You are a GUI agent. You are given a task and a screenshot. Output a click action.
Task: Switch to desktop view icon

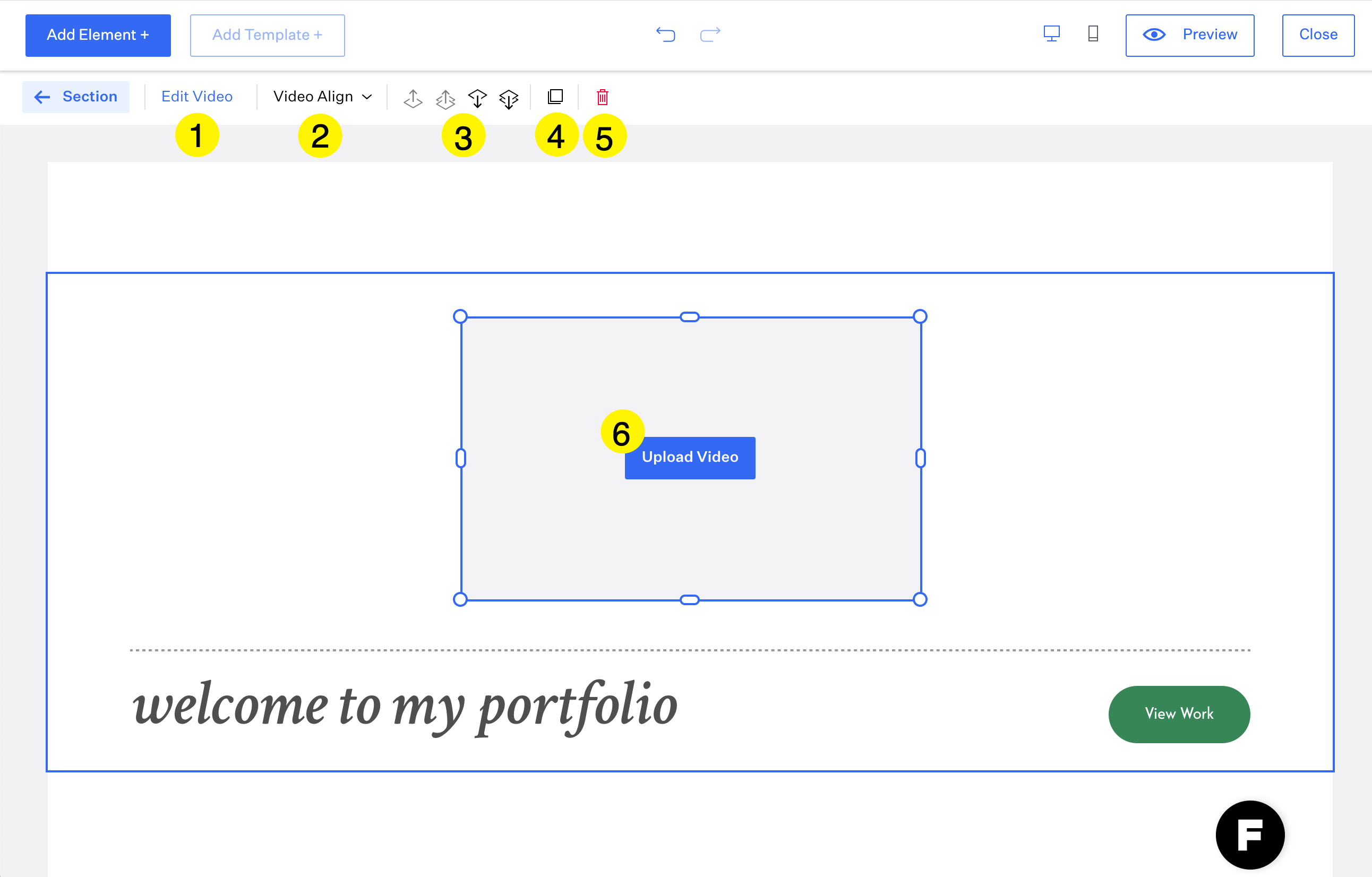[x=1051, y=34]
